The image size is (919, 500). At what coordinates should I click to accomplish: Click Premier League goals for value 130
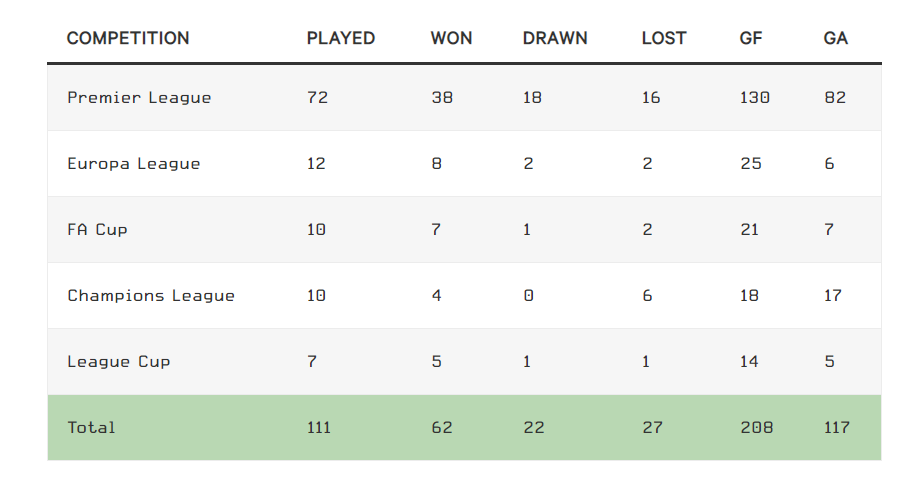(754, 98)
